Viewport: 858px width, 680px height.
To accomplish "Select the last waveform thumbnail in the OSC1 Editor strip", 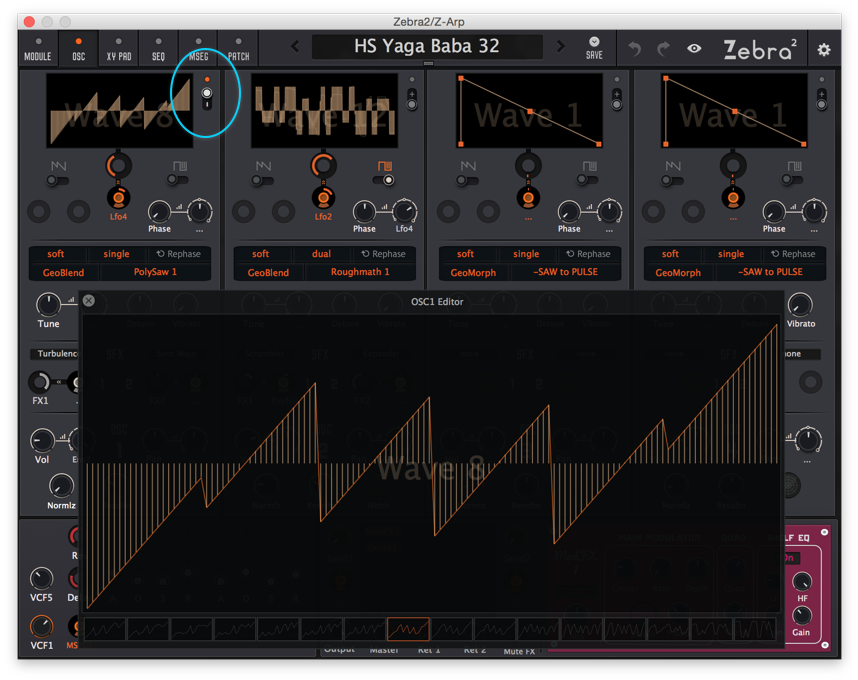I will coord(755,629).
